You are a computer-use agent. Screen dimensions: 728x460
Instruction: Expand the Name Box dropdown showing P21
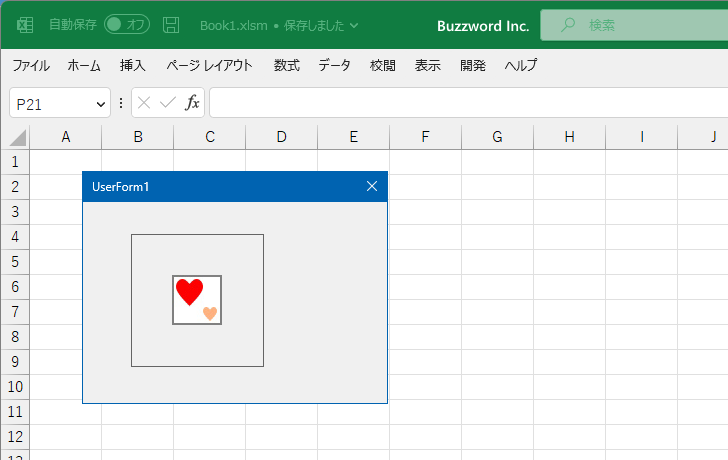(x=100, y=104)
